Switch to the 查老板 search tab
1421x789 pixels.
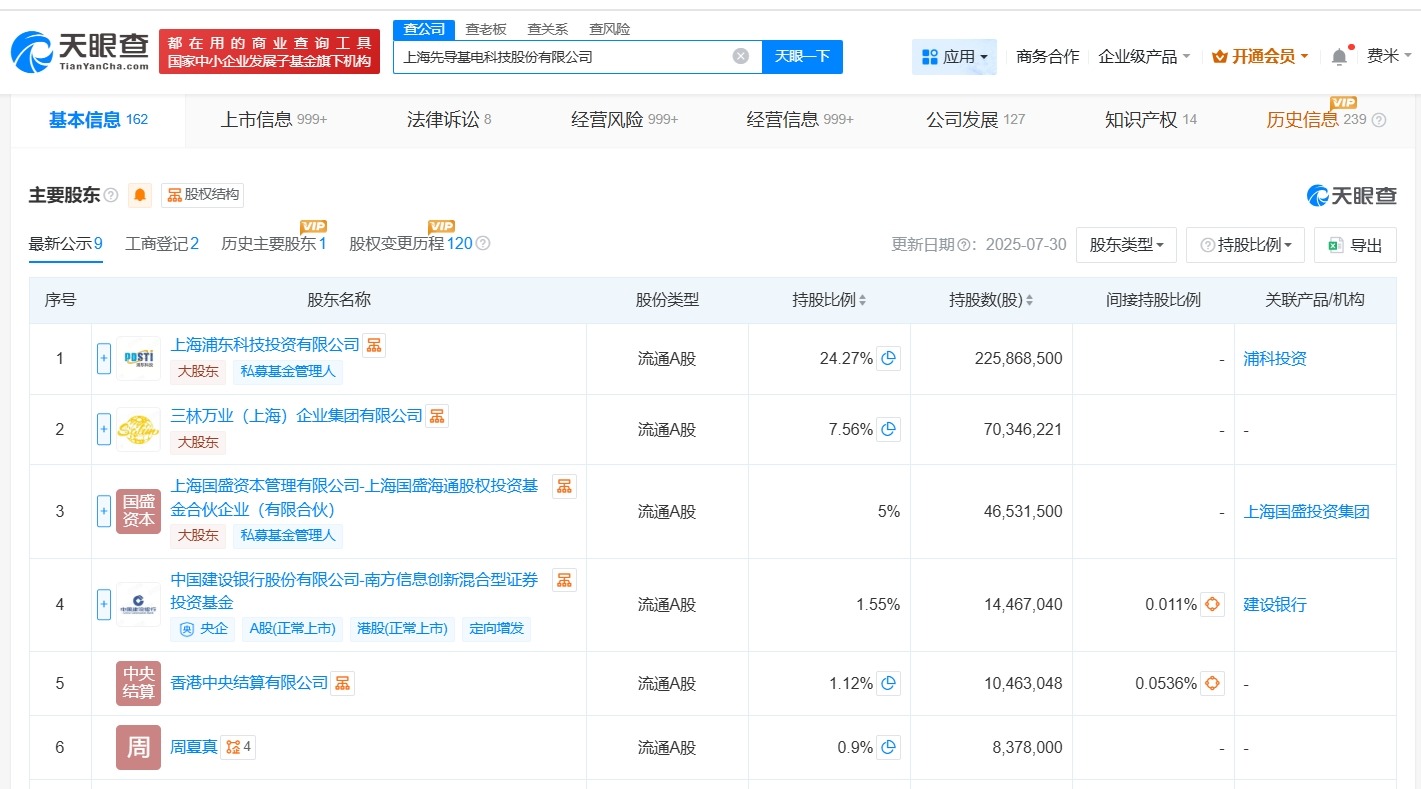(485, 28)
